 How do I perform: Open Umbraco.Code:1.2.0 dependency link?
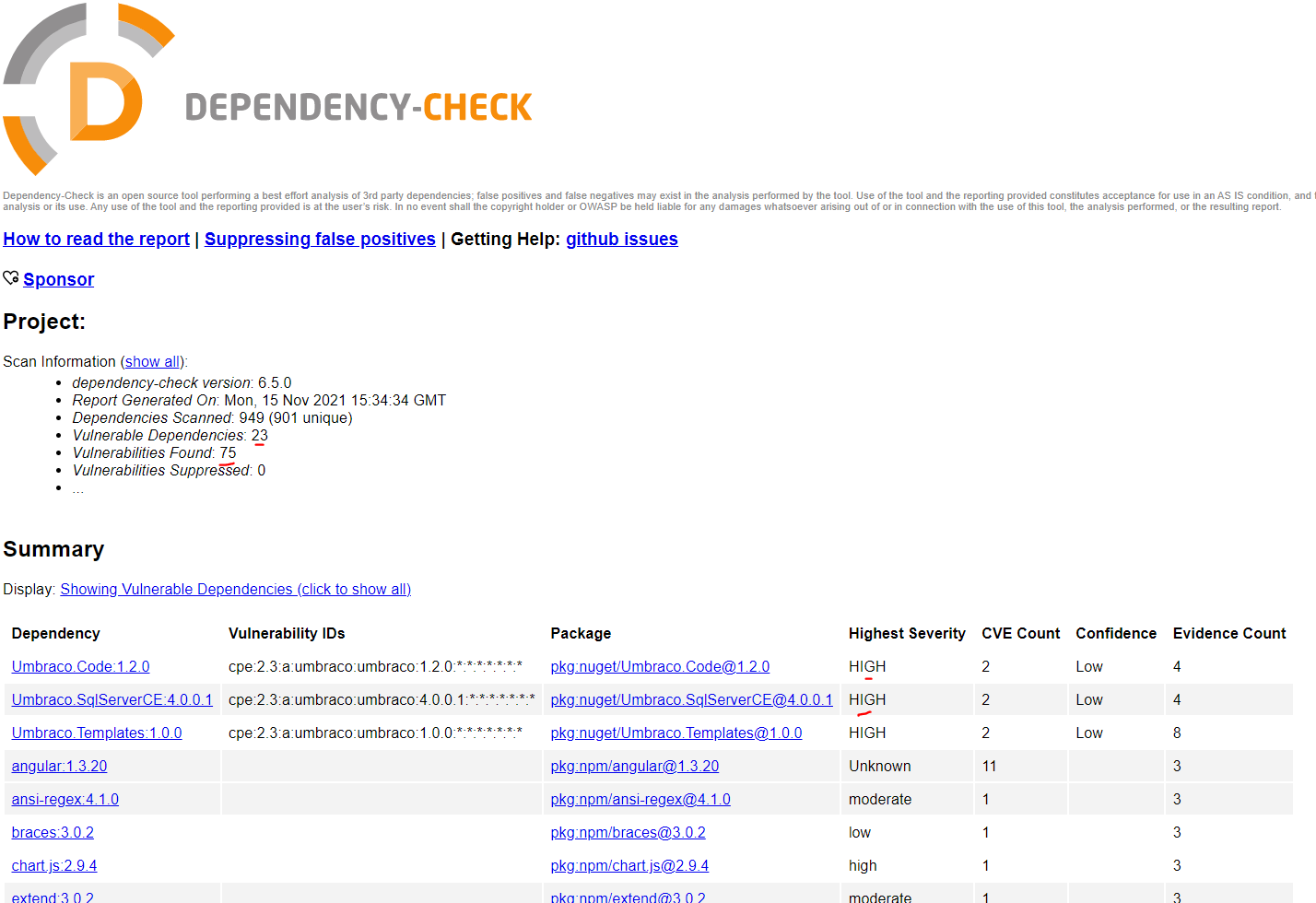point(80,666)
